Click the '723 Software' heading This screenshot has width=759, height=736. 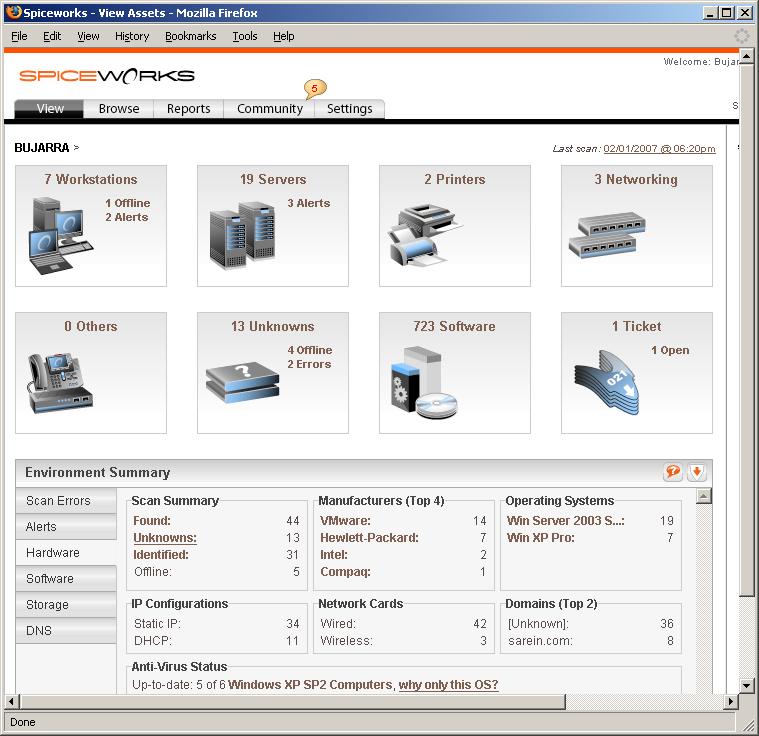454,326
